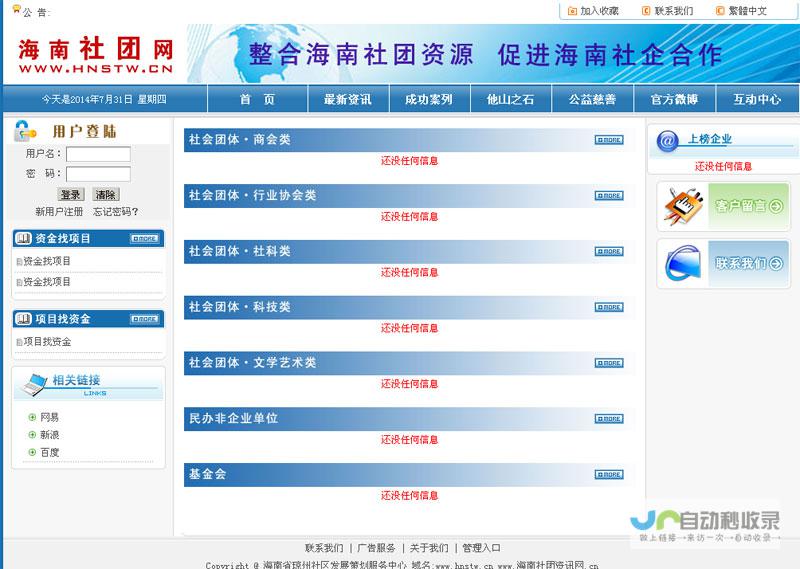Click the notepad icon beside 客户留言
Viewport: 800px width, 569px height.
click(684, 207)
